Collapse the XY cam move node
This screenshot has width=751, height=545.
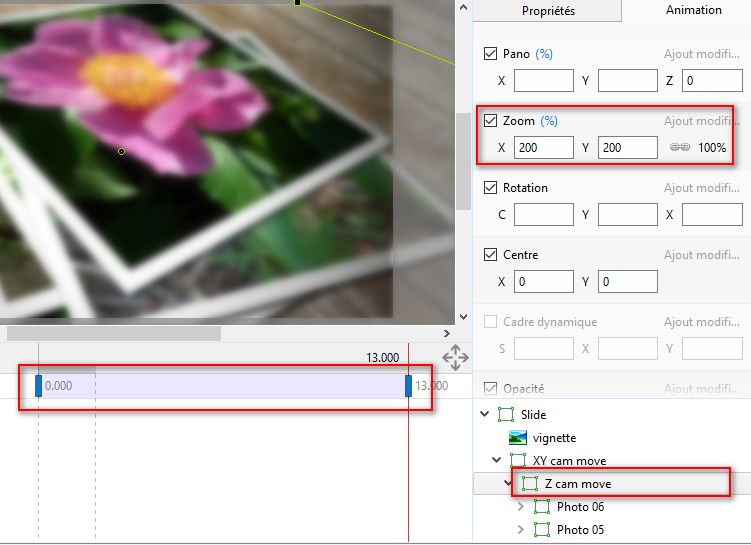click(497, 461)
